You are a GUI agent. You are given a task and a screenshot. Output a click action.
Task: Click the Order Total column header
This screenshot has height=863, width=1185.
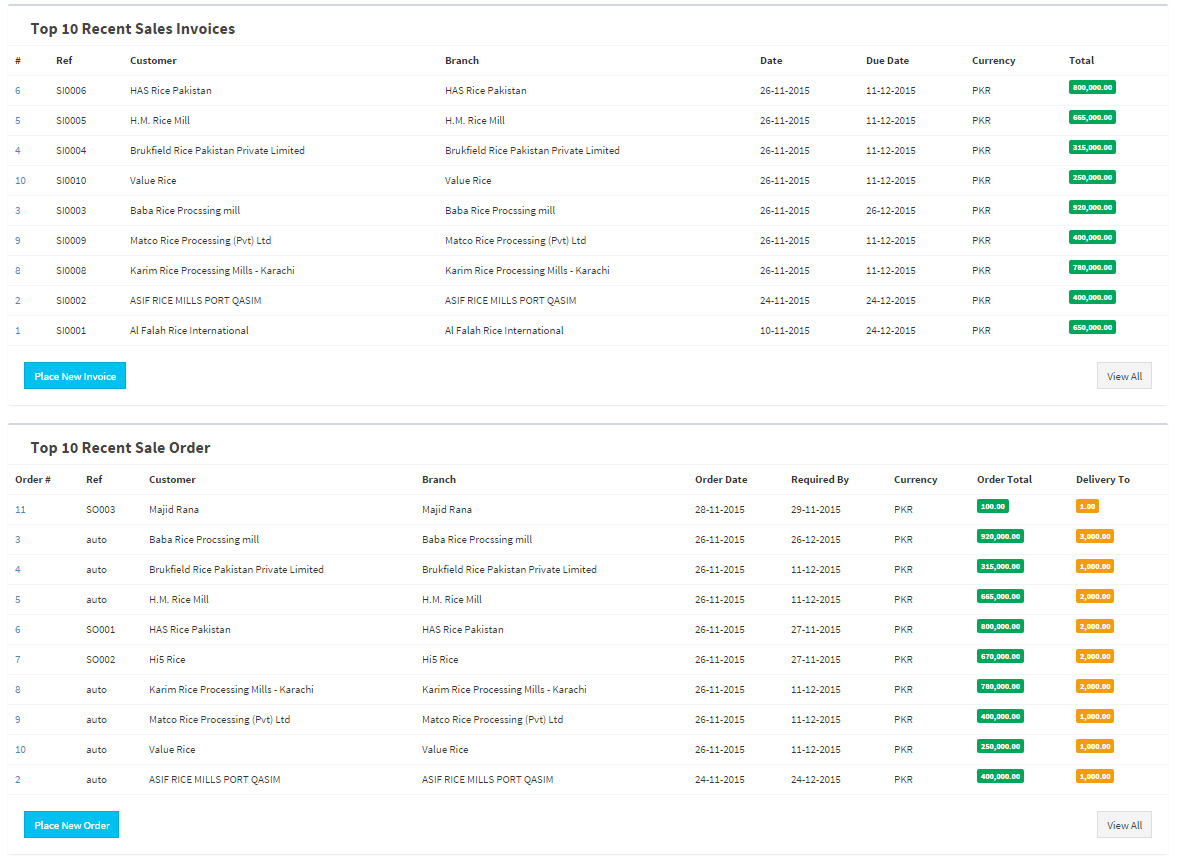click(1004, 480)
